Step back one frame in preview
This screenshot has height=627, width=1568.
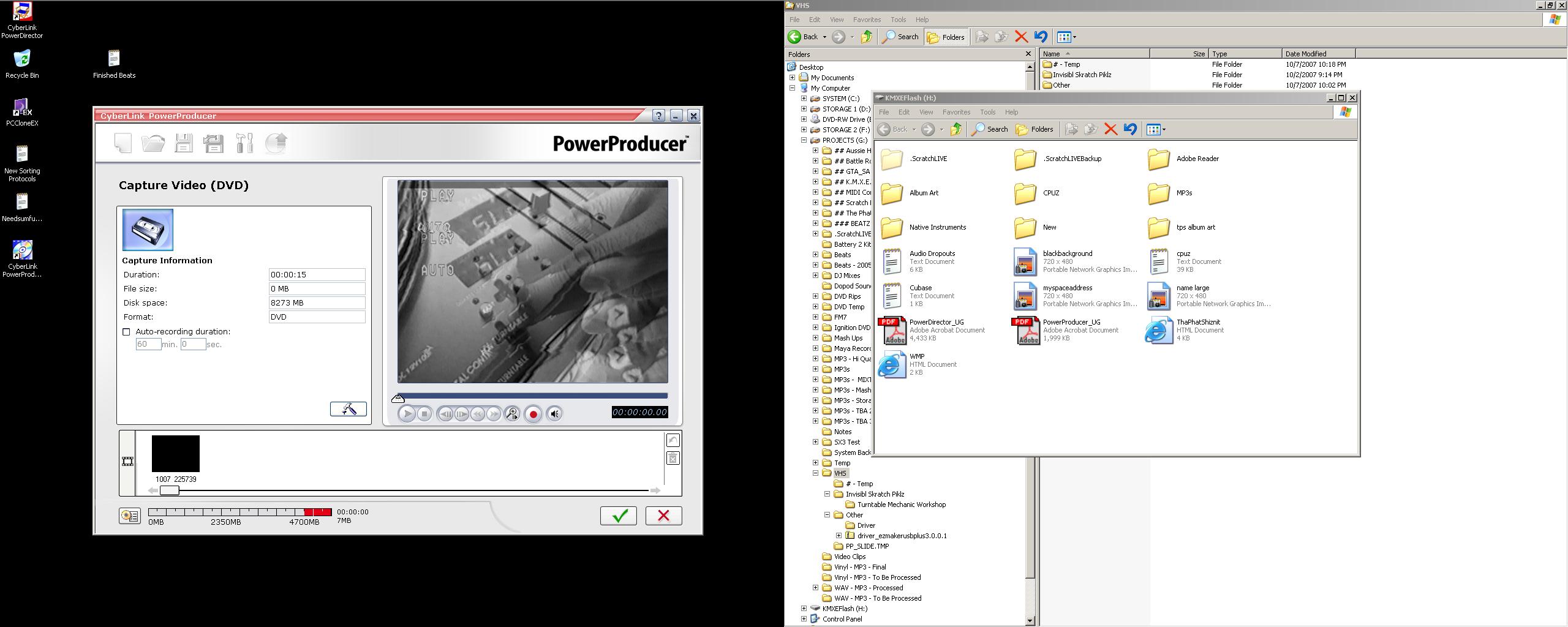point(445,414)
